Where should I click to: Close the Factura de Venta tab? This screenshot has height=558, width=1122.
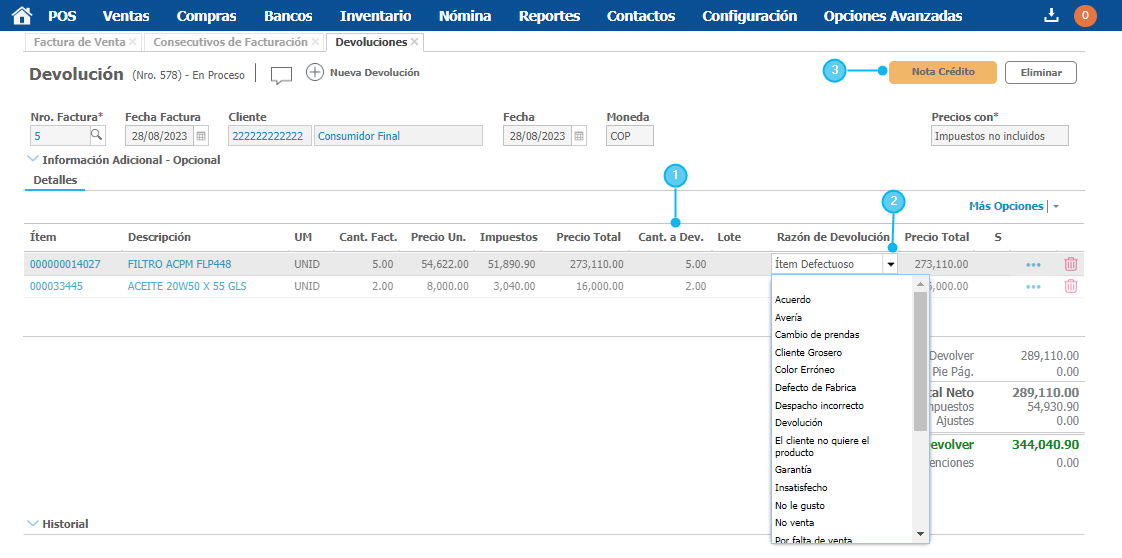click(x=133, y=42)
